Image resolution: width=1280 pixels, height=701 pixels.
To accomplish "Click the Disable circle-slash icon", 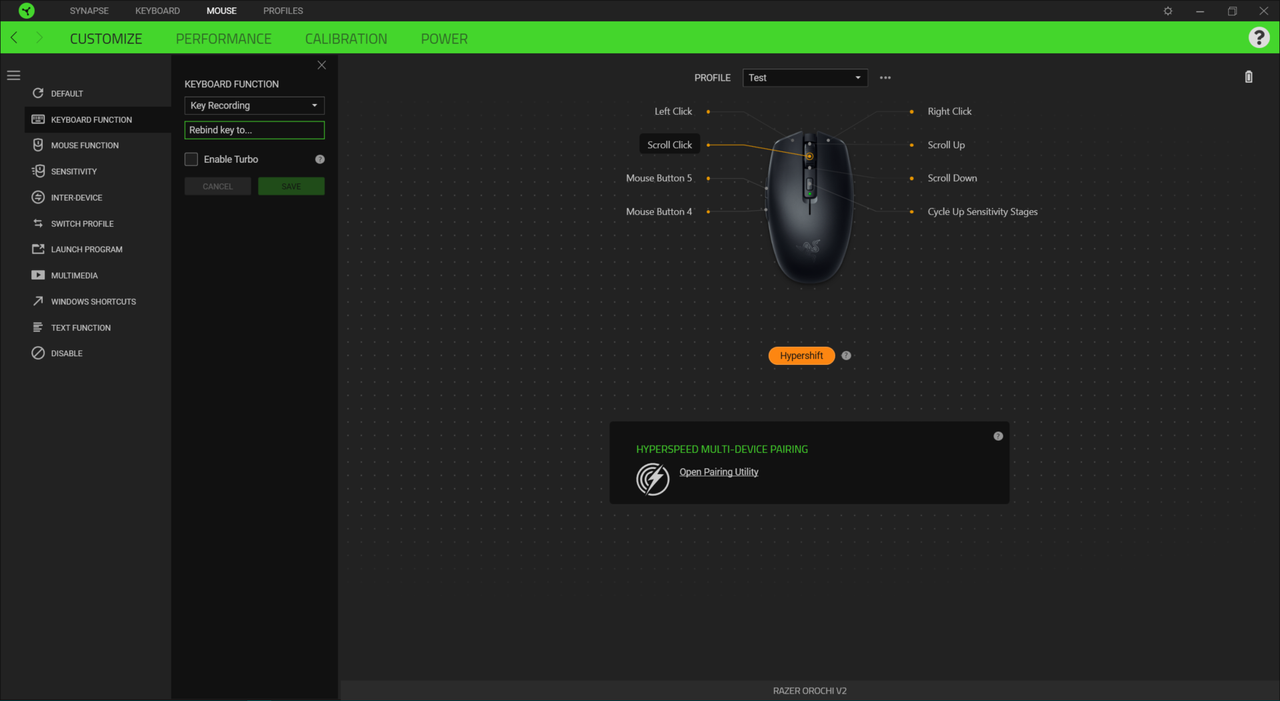I will pyautogui.click(x=38, y=353).
